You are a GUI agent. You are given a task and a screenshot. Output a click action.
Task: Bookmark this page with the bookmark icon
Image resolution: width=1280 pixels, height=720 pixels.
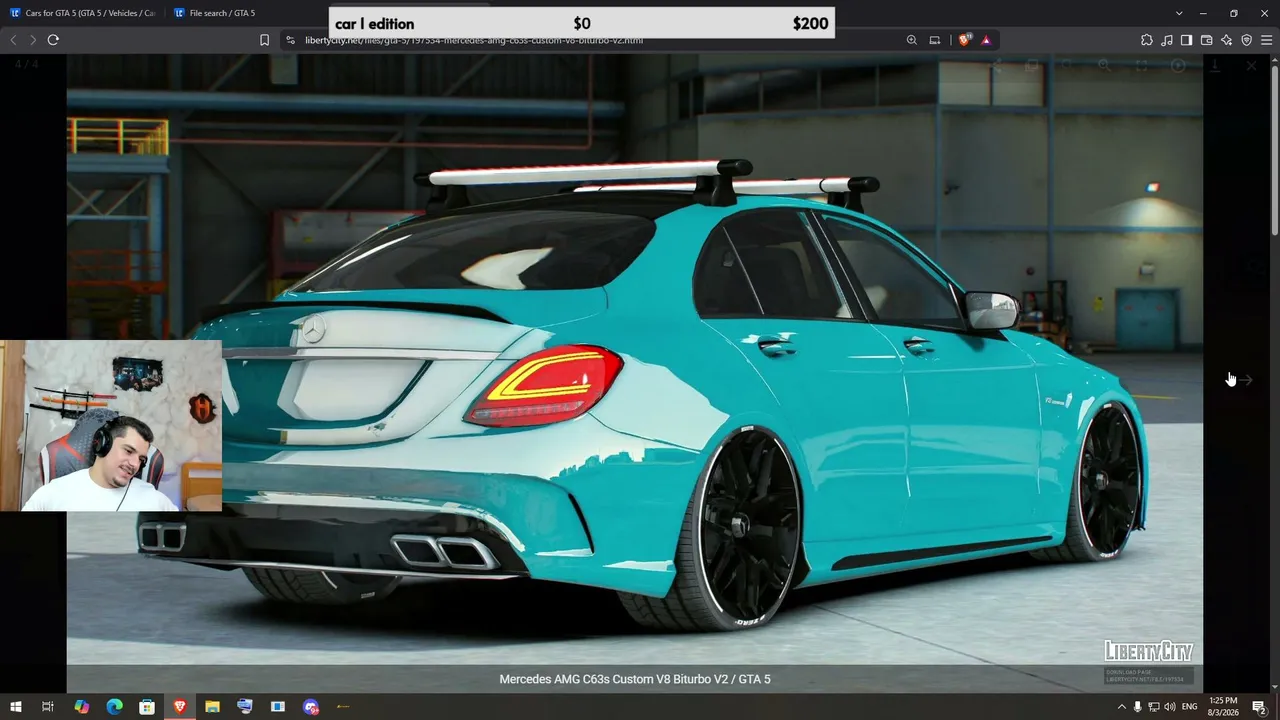pos(264,40)
